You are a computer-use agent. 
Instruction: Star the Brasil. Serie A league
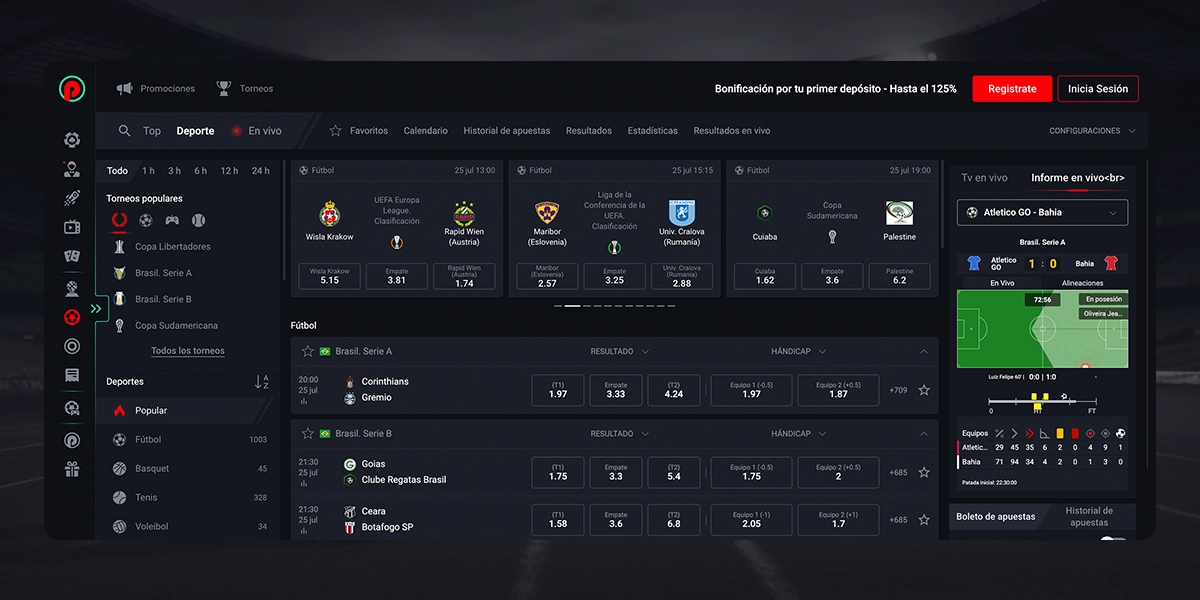tap(308, 352)
